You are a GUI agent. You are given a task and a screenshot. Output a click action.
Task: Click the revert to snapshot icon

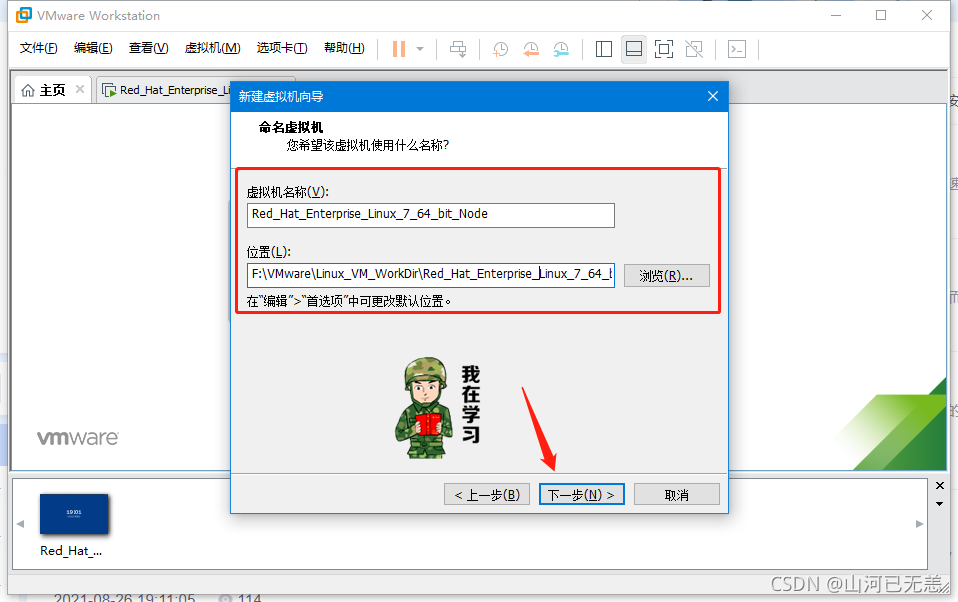(531, 49)
